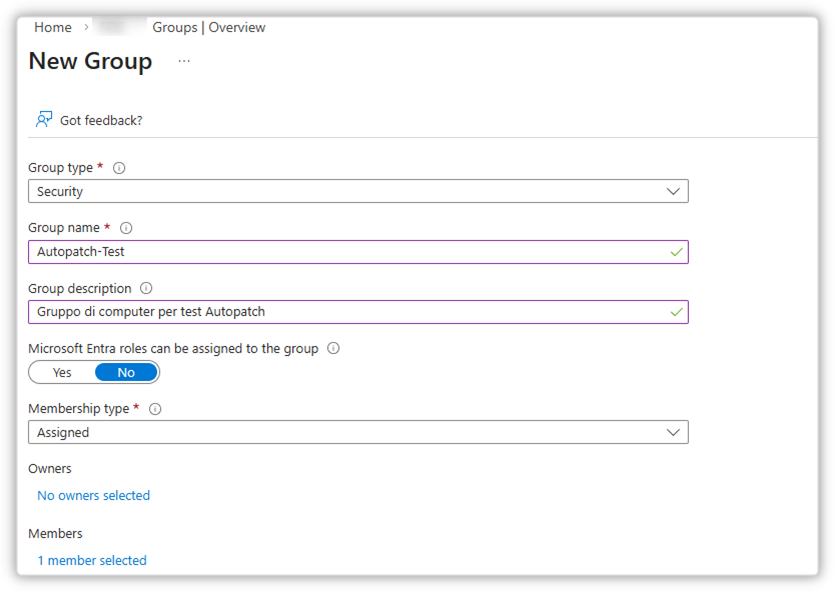835x592 pixels.
Task: Expand the Group type dropdown arrow
Action: [673, 191]
